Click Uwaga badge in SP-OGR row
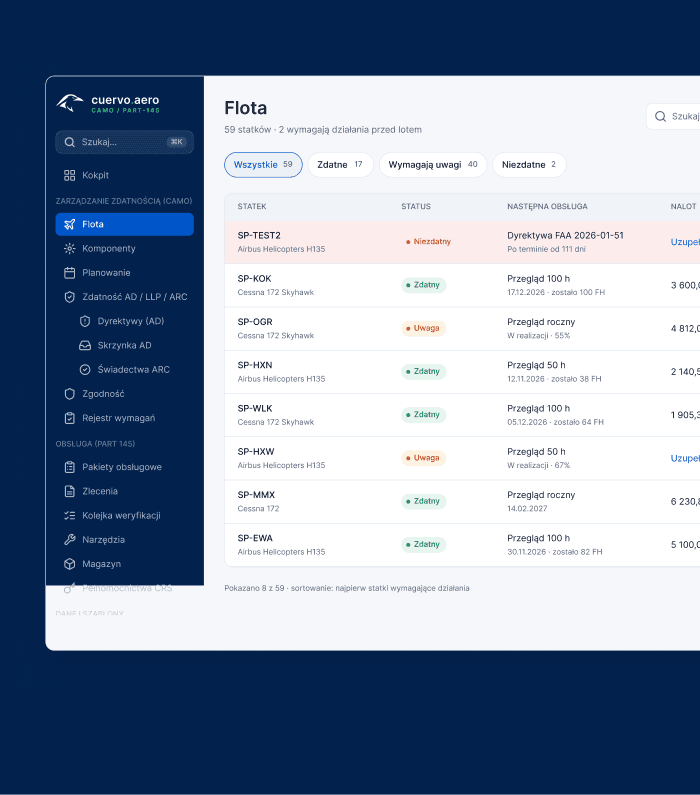The height and width of the screenshot is (795, 700). [424, 329]
